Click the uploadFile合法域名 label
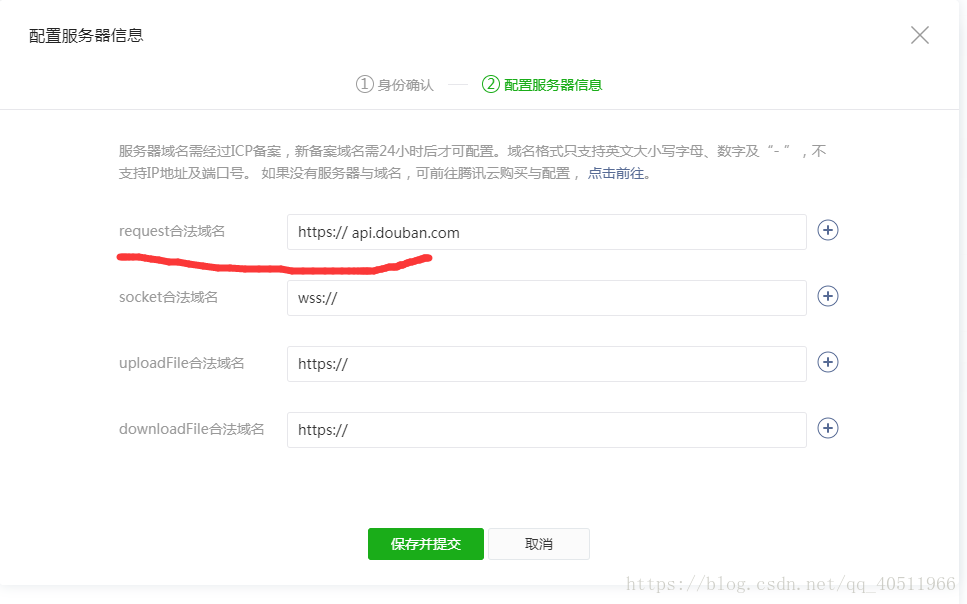The height and width of the screenshot is (604, 967). (181, 363)
